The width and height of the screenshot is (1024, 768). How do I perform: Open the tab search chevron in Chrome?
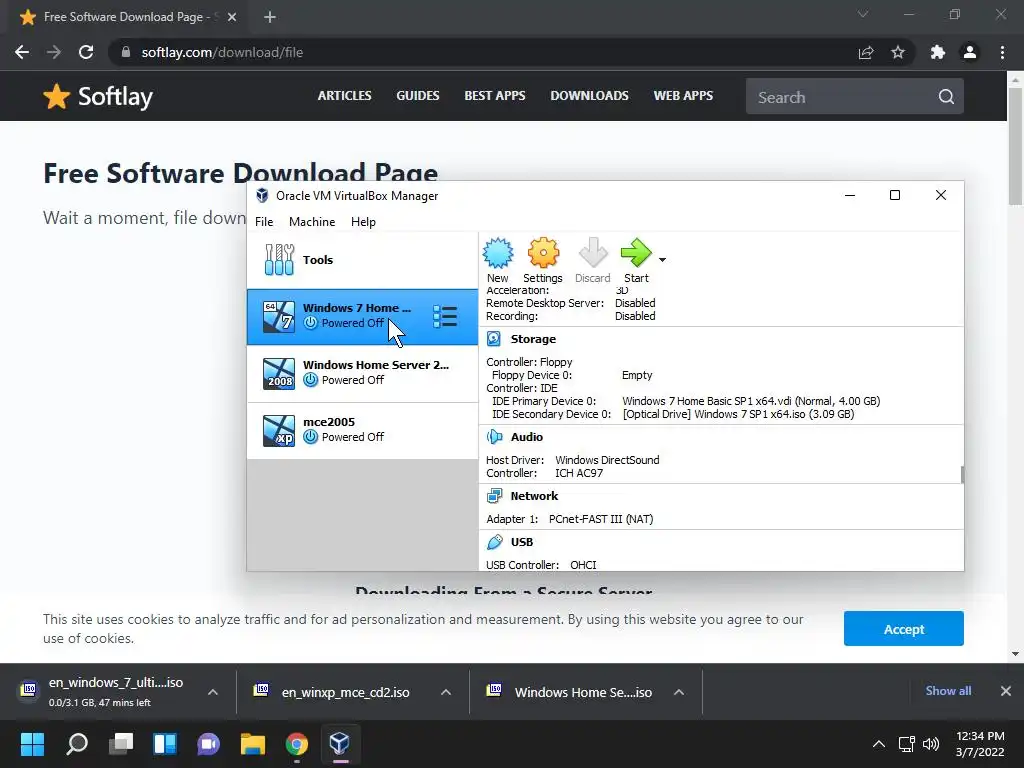[x=863, y=14]
